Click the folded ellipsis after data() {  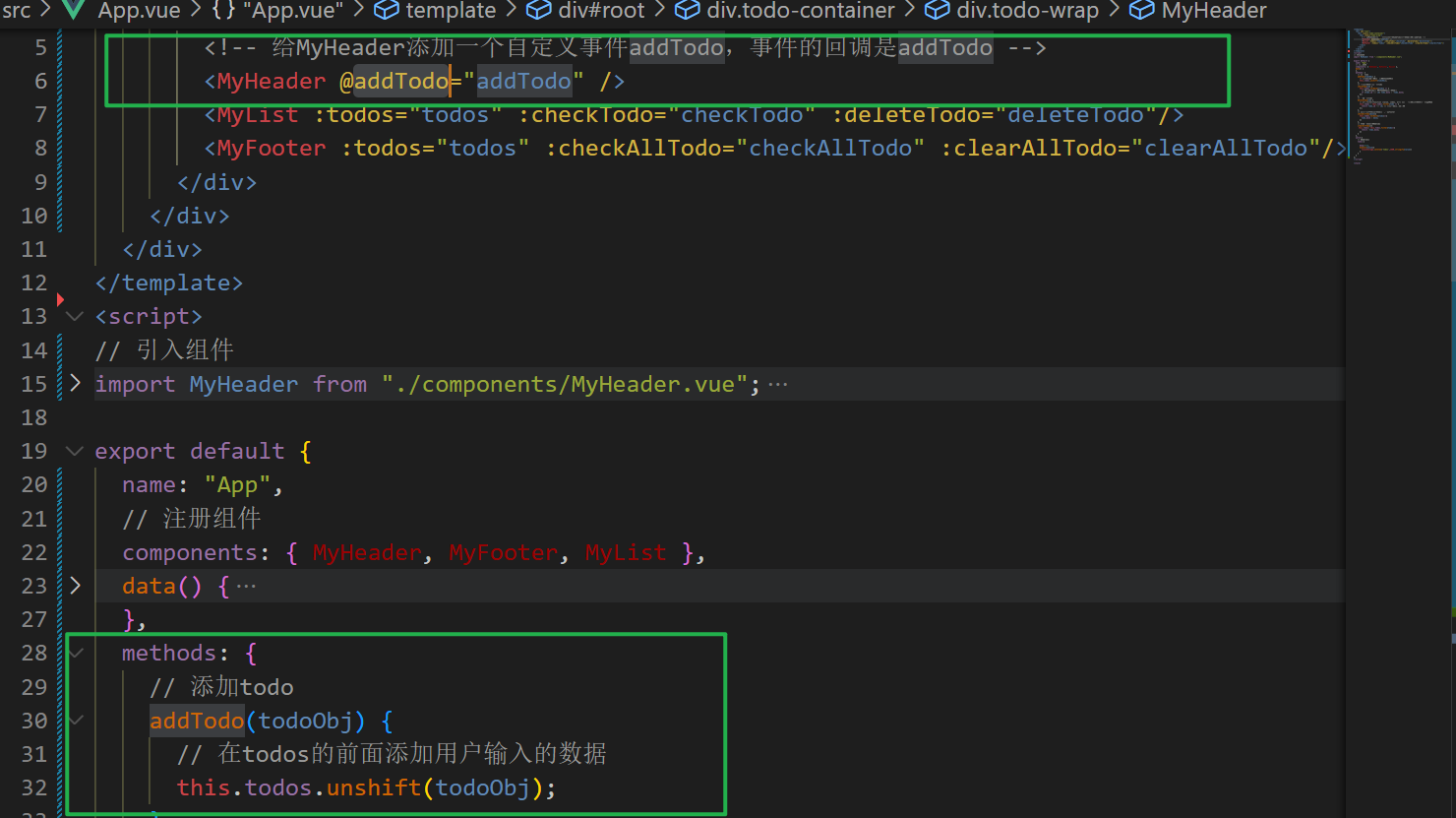pos(246,587)
